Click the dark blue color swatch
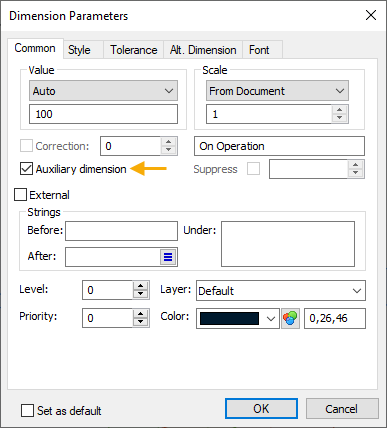Image resolution: width=387 pixels, height=428 pixels. click(x=229, y=319)
